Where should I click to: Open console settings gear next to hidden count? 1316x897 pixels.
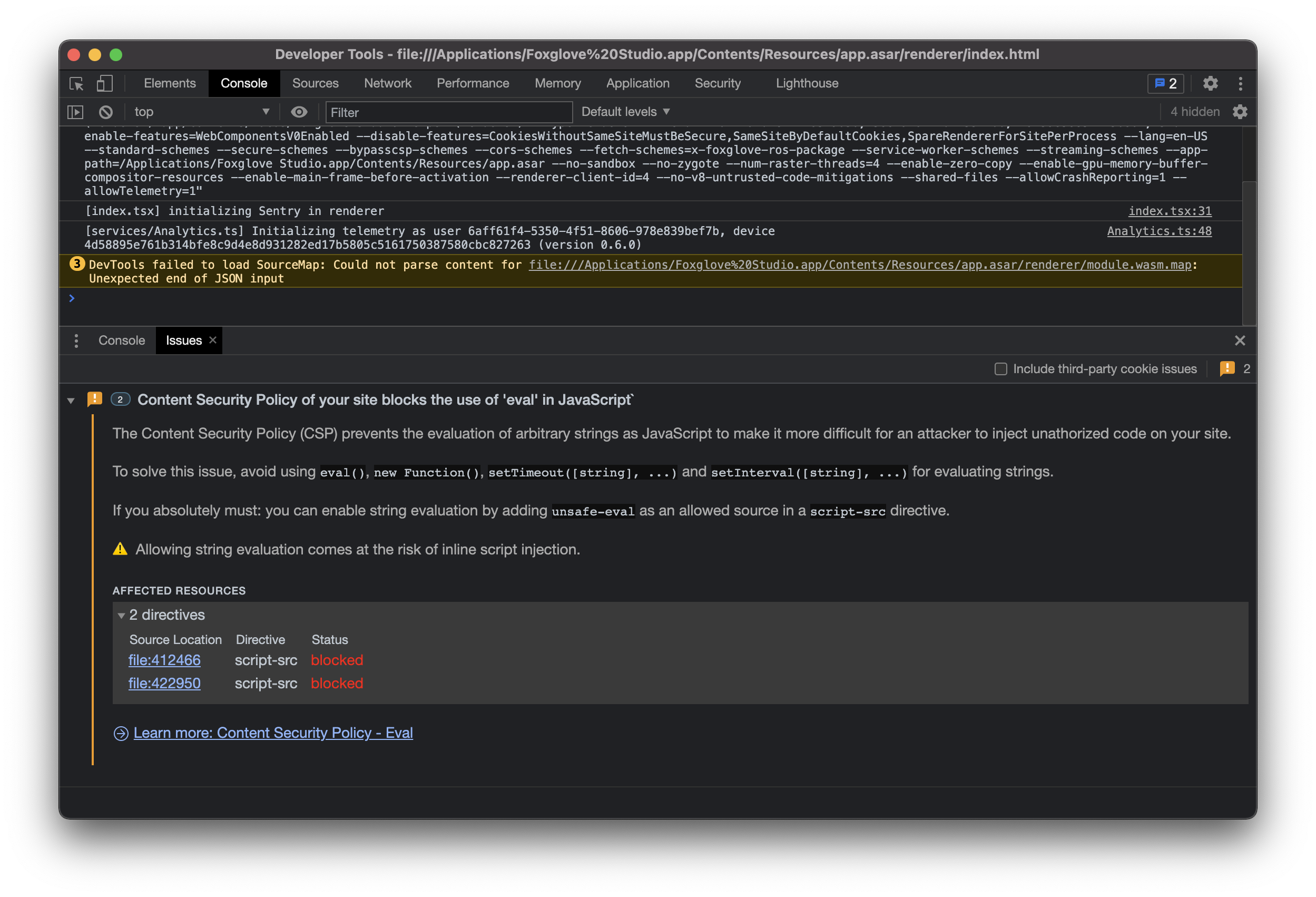point(1240,112)
